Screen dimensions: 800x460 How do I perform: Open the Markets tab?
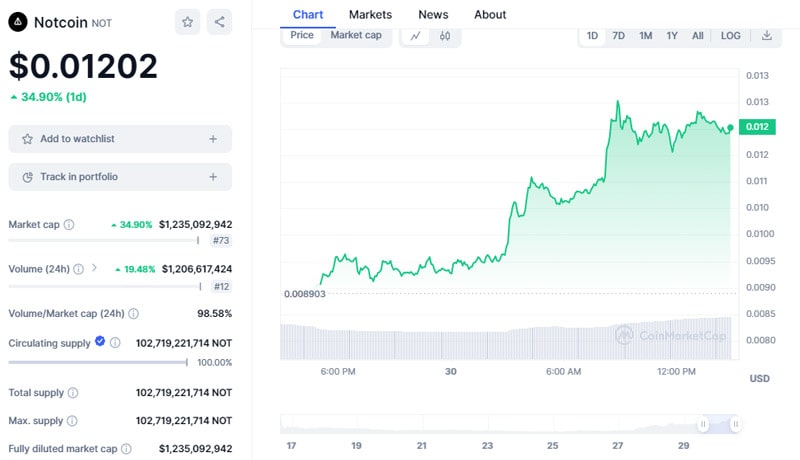pos(370,15)
